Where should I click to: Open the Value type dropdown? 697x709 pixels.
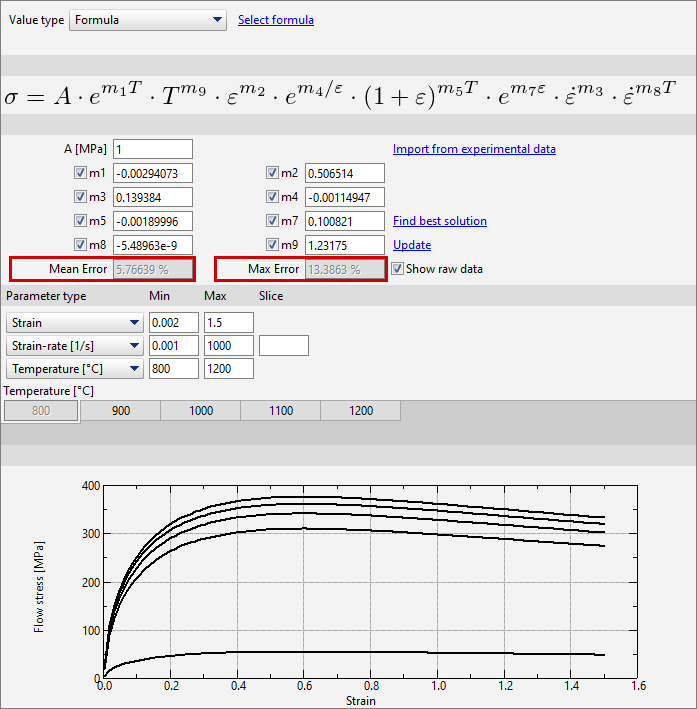point(148,20)
